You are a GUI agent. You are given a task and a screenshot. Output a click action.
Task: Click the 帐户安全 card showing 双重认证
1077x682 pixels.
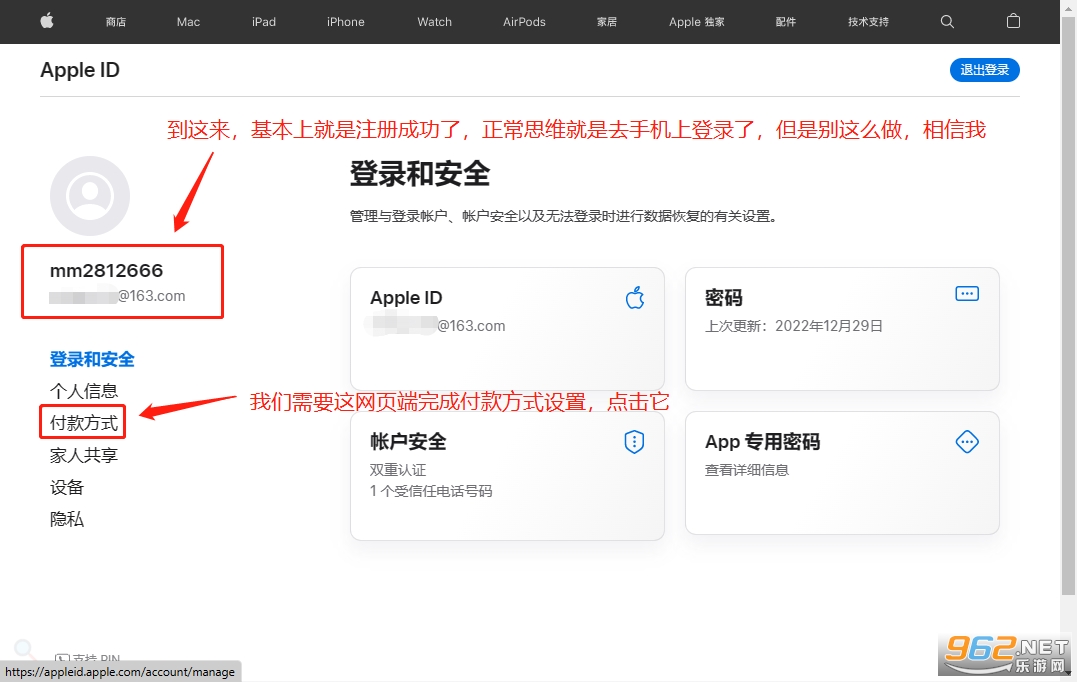[507, 475]
